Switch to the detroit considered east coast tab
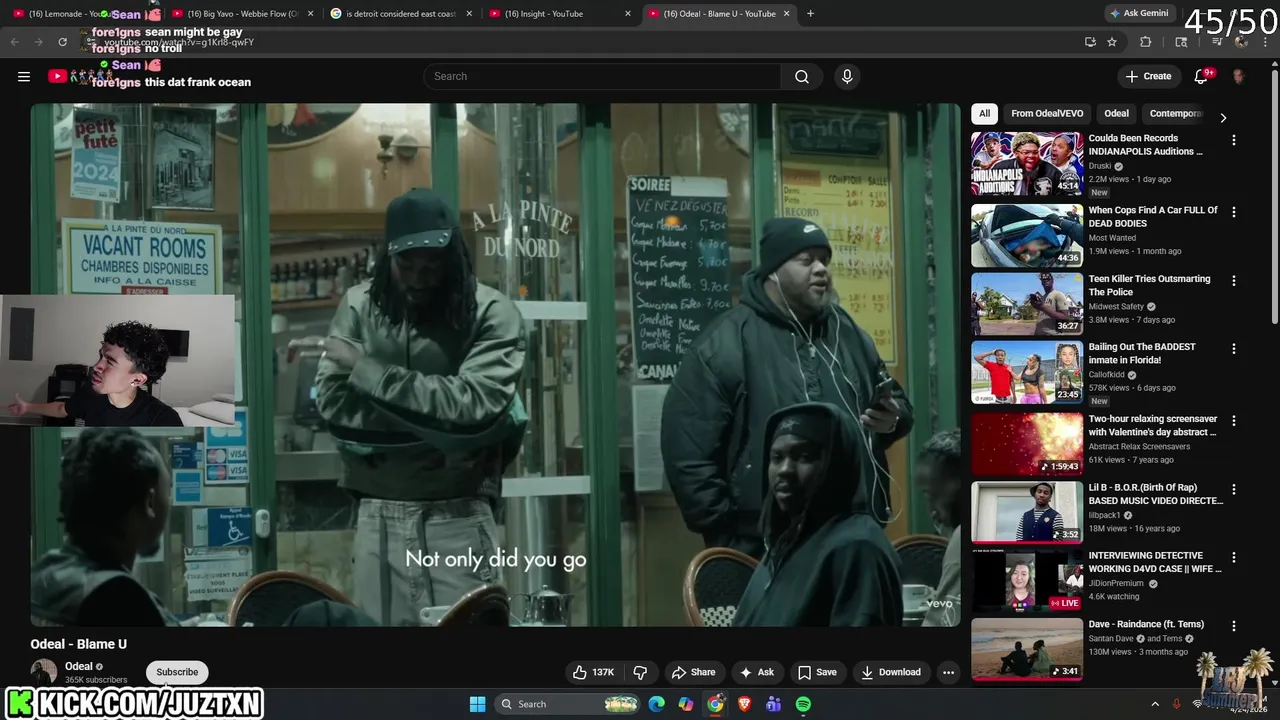This screenshot has height=720, width=1280. pyautogui.click(x=400, y=14)
